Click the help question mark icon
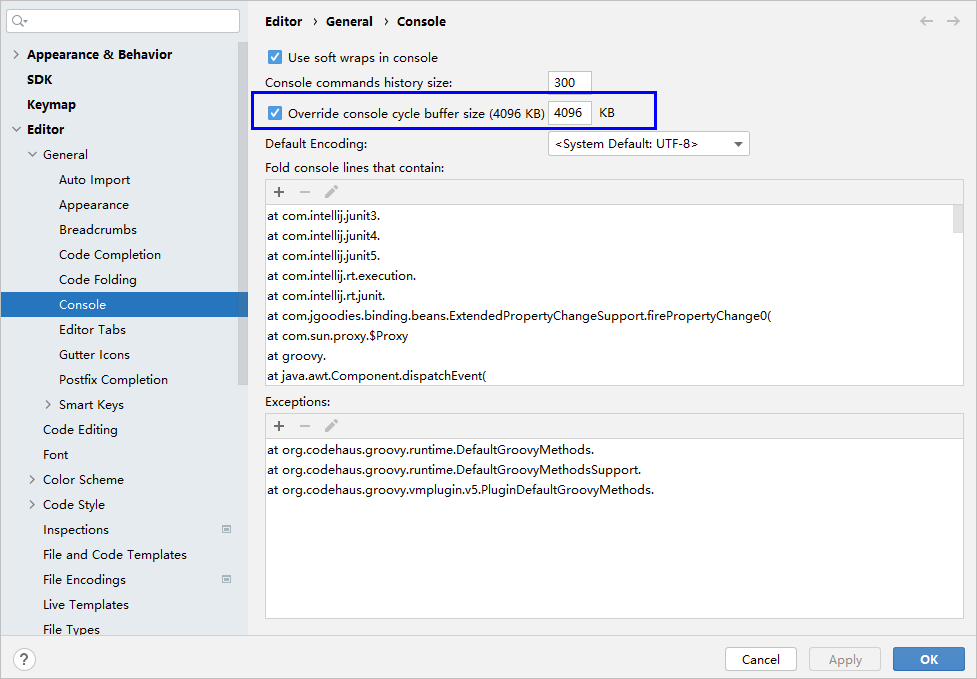The height and width of the screenshot is (679, 977). pos(25,659)
